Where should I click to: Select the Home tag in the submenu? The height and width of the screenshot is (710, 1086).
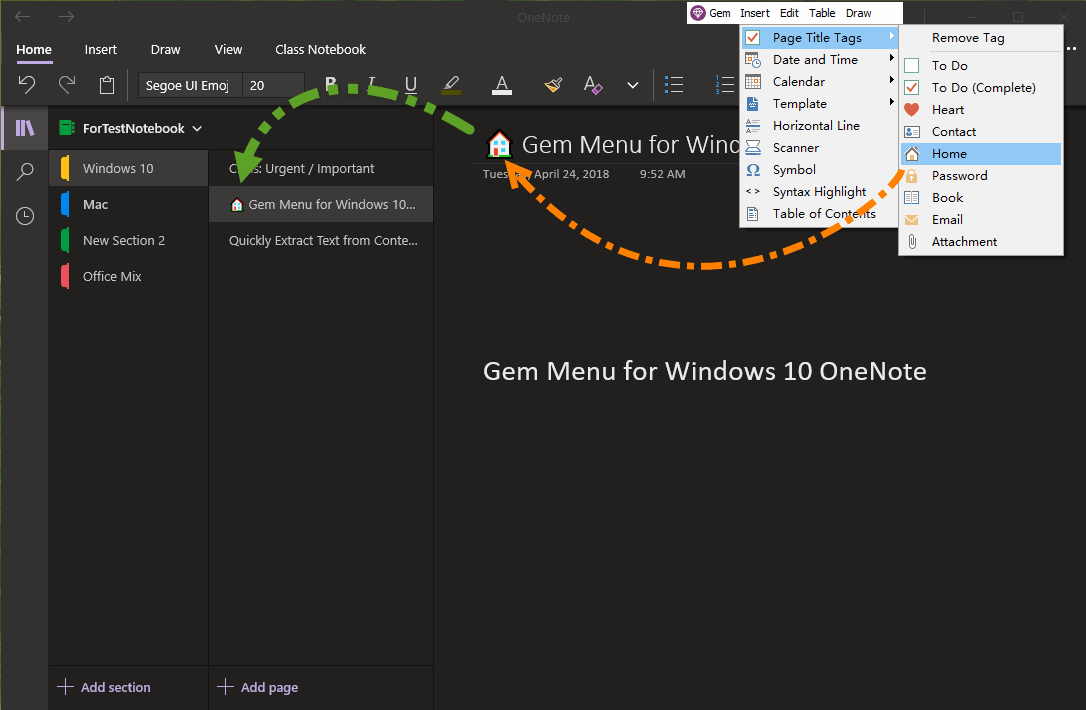click(981, 154)
